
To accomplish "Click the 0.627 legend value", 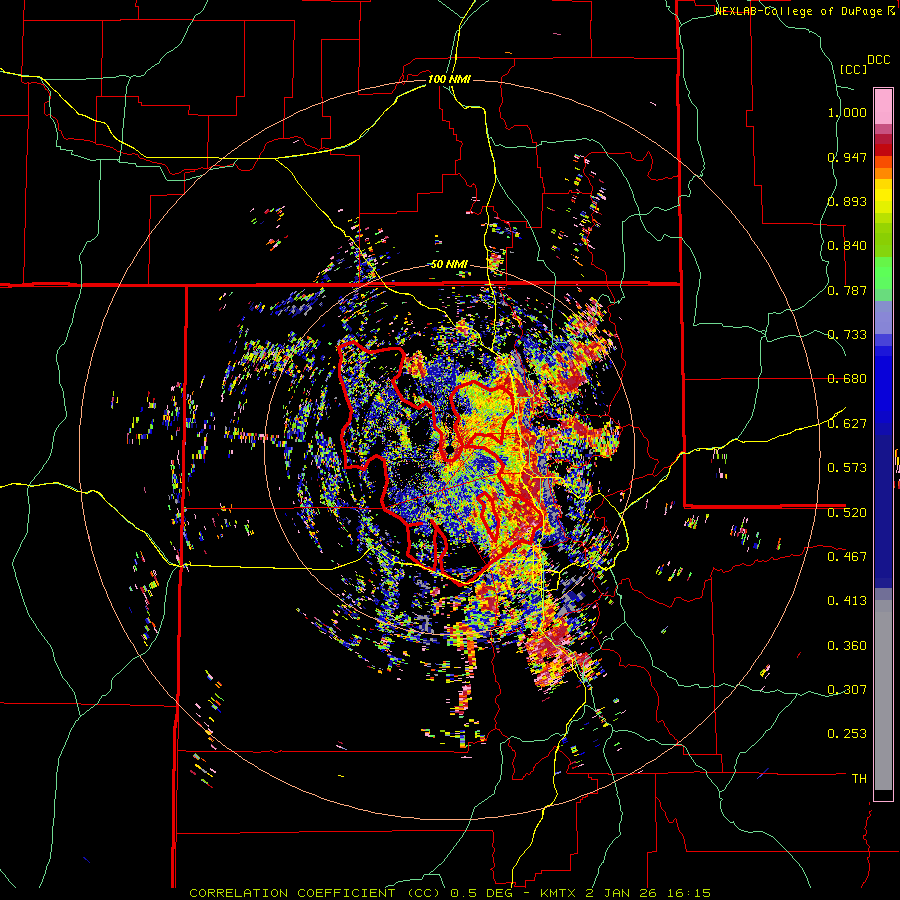I will 847,424.
